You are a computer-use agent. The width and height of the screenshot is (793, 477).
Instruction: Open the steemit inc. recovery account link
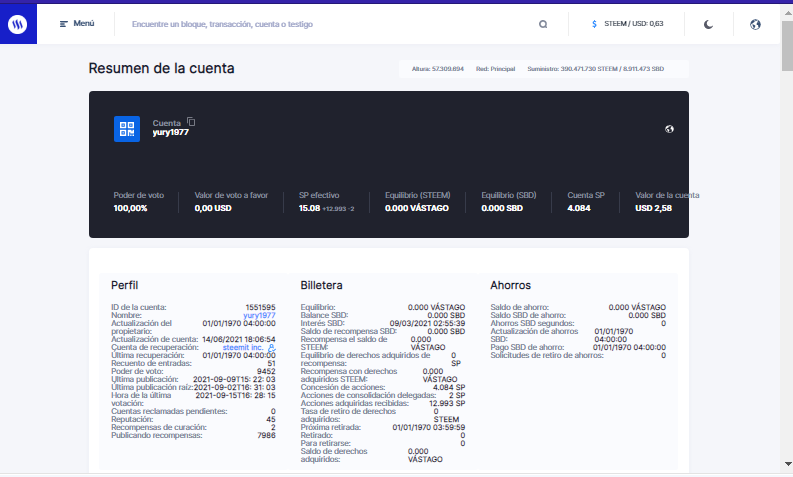(243, 348)
